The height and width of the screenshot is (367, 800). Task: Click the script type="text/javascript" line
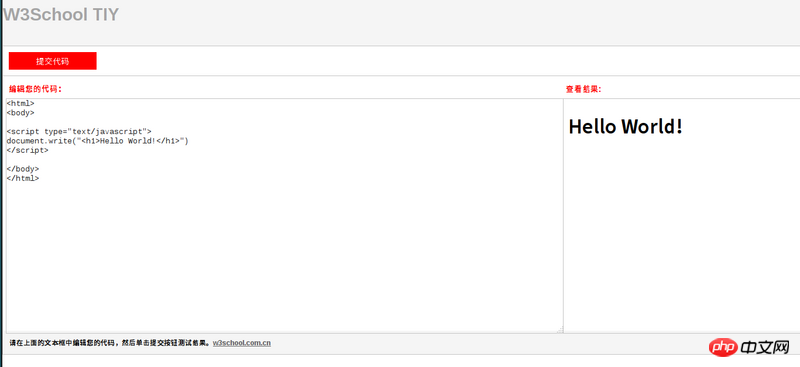(79, 132)
